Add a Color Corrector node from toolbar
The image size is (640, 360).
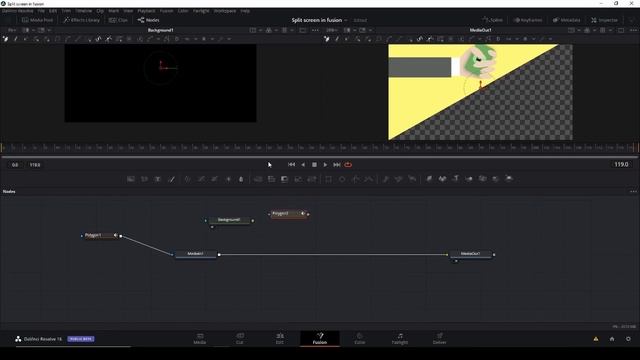coord(187,179)
